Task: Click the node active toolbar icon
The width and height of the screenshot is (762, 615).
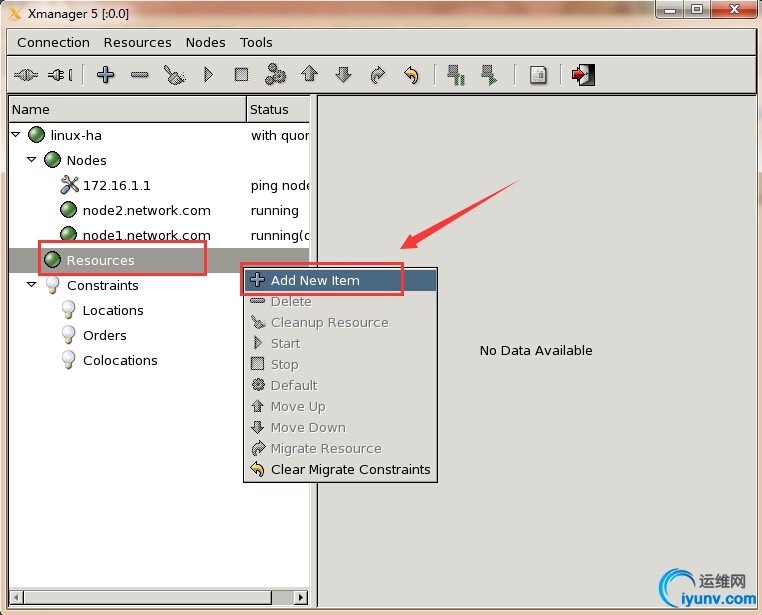Action: pos(489,75)
